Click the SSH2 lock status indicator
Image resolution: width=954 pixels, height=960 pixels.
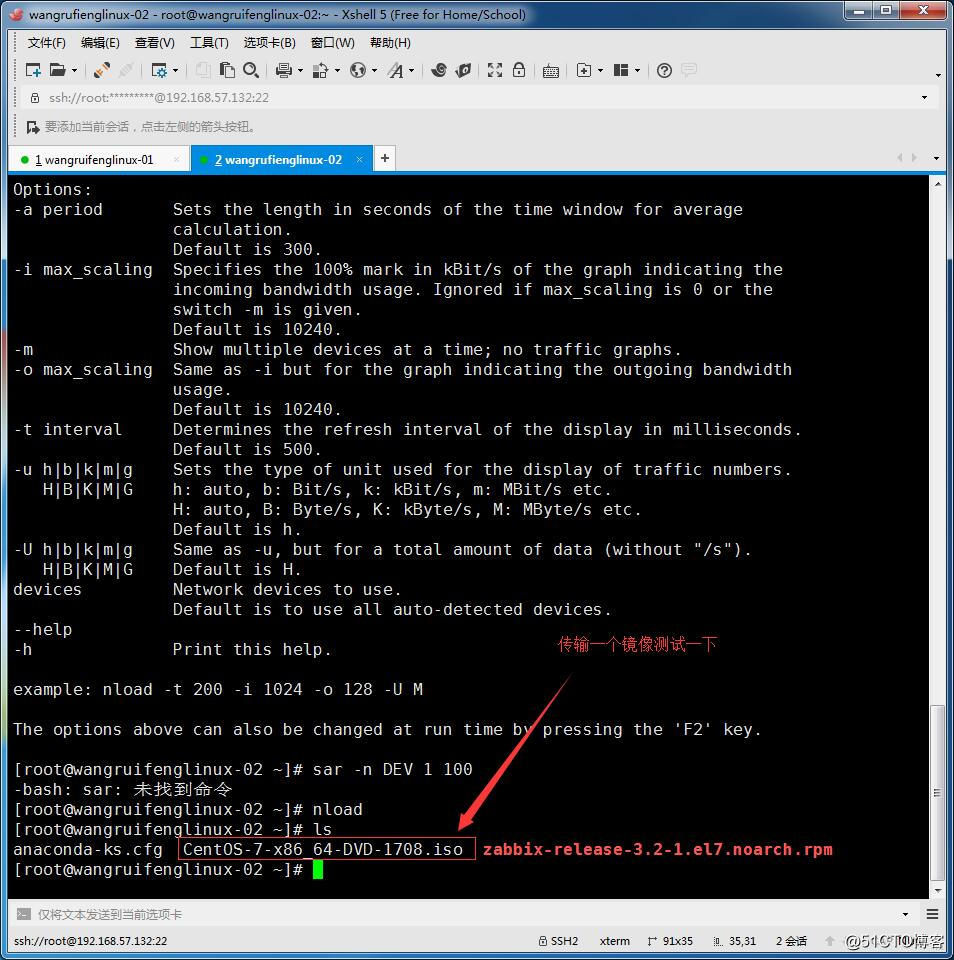click(x=558, y=941)
